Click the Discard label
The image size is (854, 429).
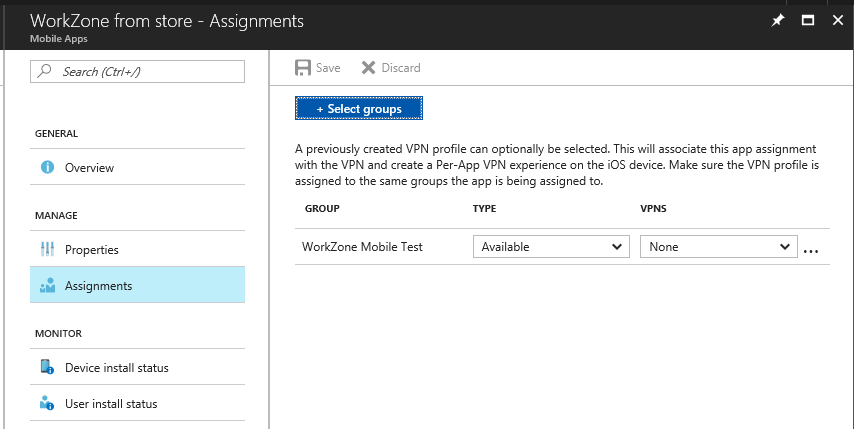(401, 68)
